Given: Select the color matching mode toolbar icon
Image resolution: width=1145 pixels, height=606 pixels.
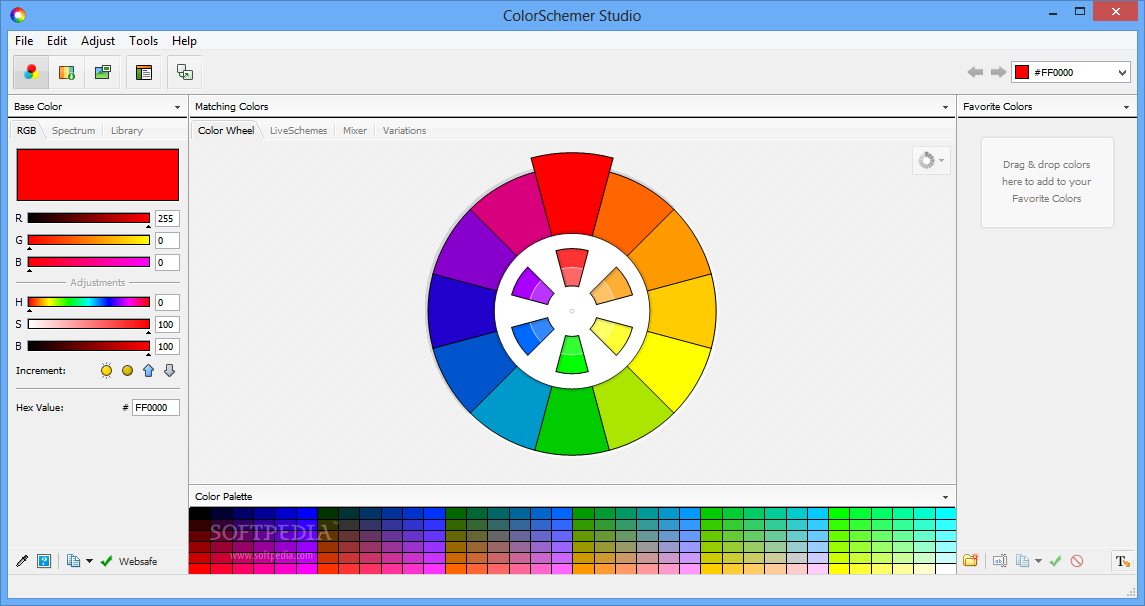Looking at the screenshot, I should coord(31,72).
